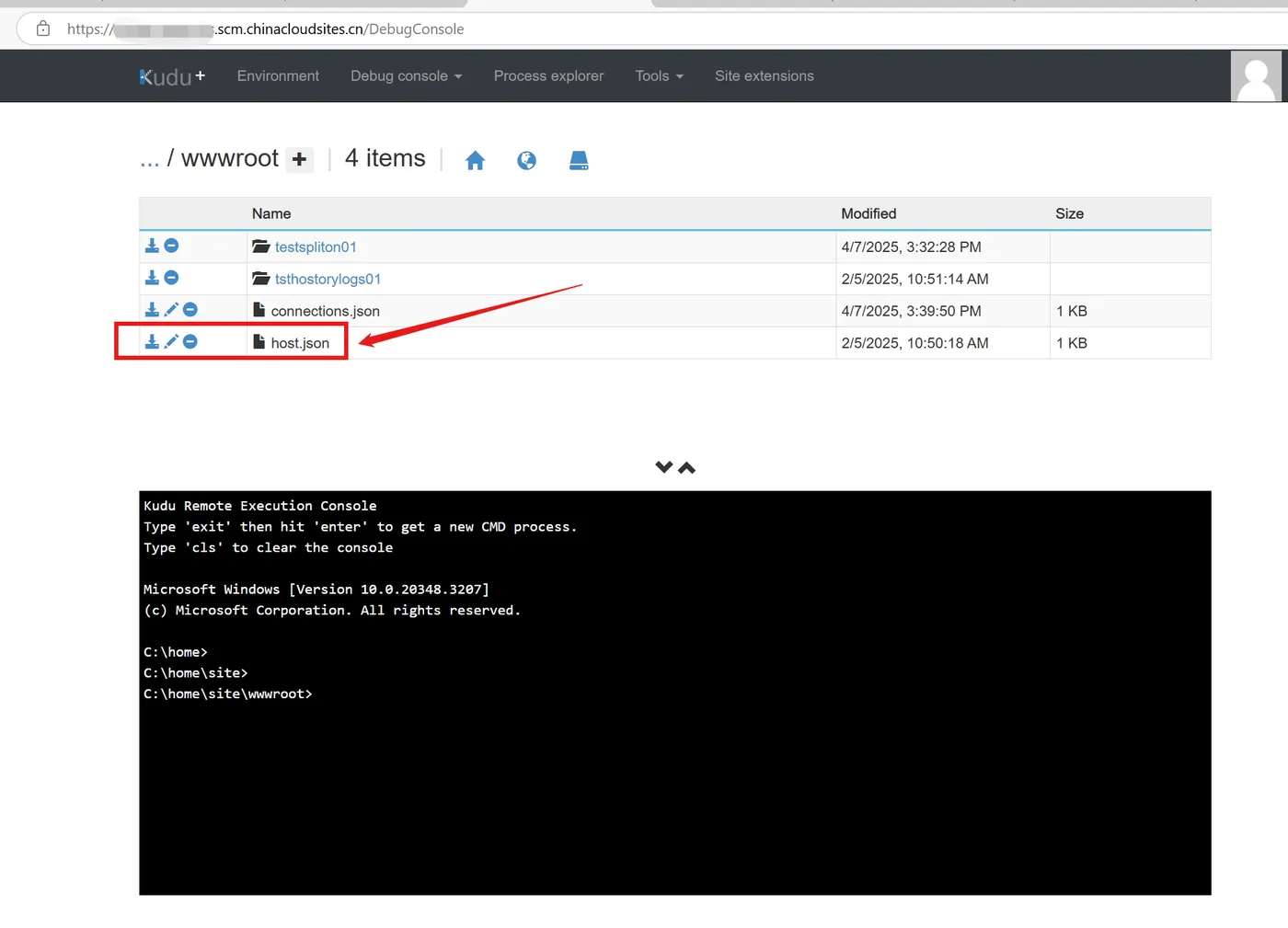Click the 1 KB size of connections.json
Image resolution: width=1288 pixels, height=928 pixels.
click(1072, 312)
